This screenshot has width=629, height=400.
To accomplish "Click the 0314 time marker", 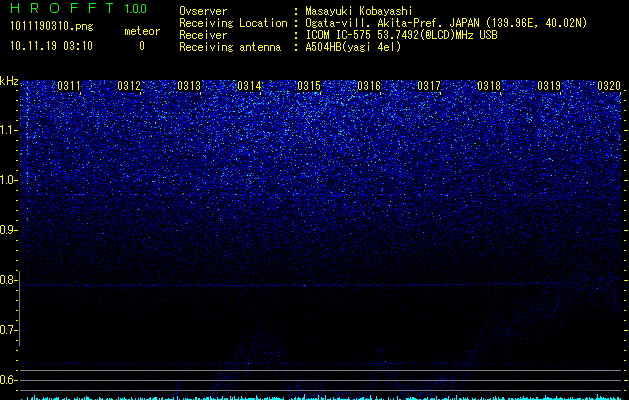I will [249, 86].
